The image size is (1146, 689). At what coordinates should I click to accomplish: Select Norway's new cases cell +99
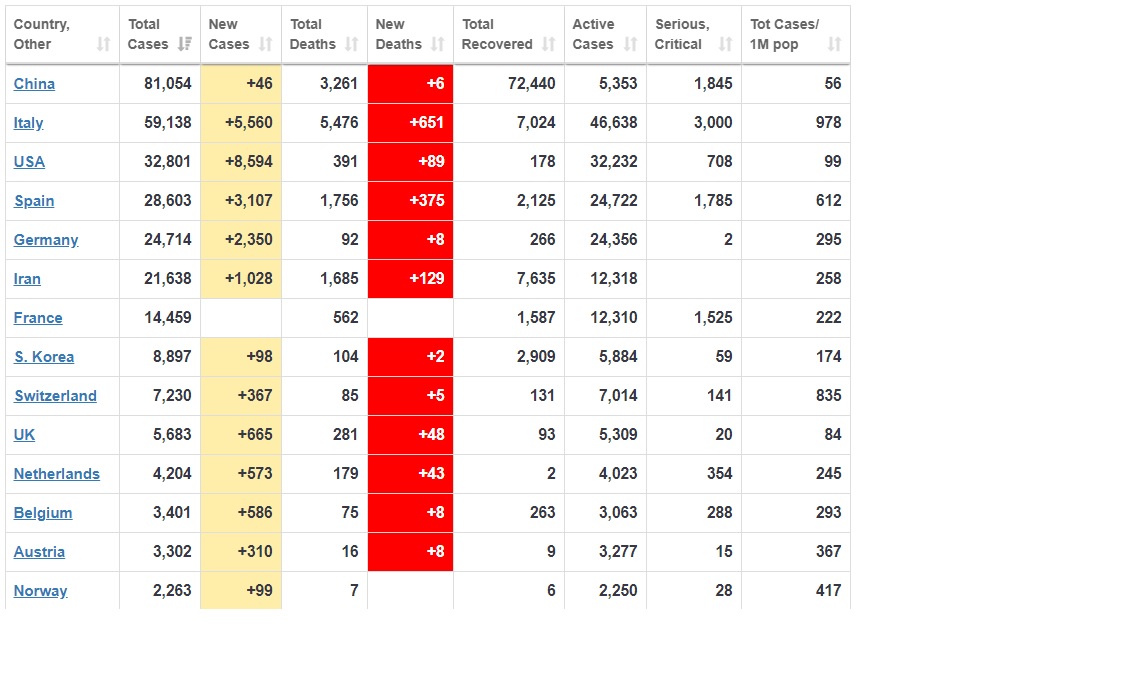[241, 590]
